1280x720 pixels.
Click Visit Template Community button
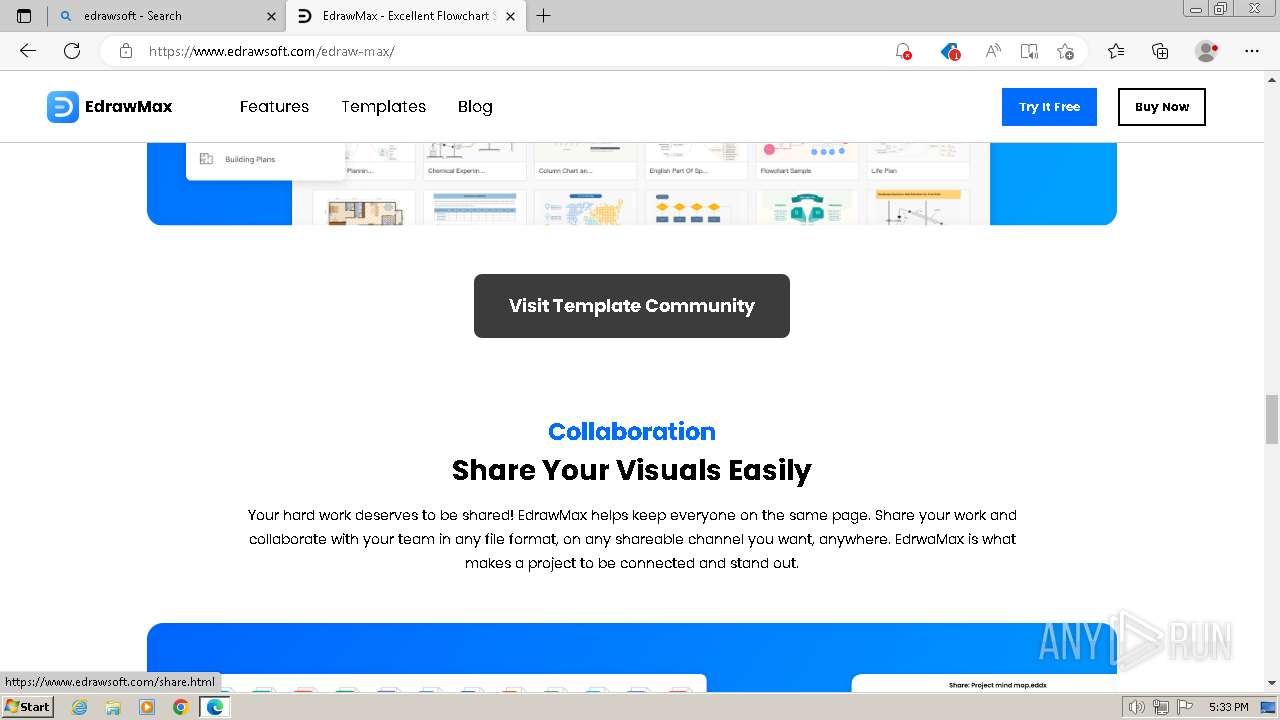tap(632, 306)
